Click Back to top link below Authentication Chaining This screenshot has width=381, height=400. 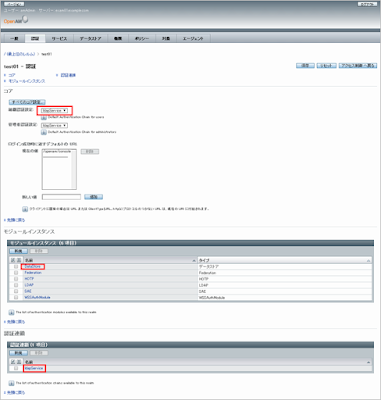pos(16,392)
